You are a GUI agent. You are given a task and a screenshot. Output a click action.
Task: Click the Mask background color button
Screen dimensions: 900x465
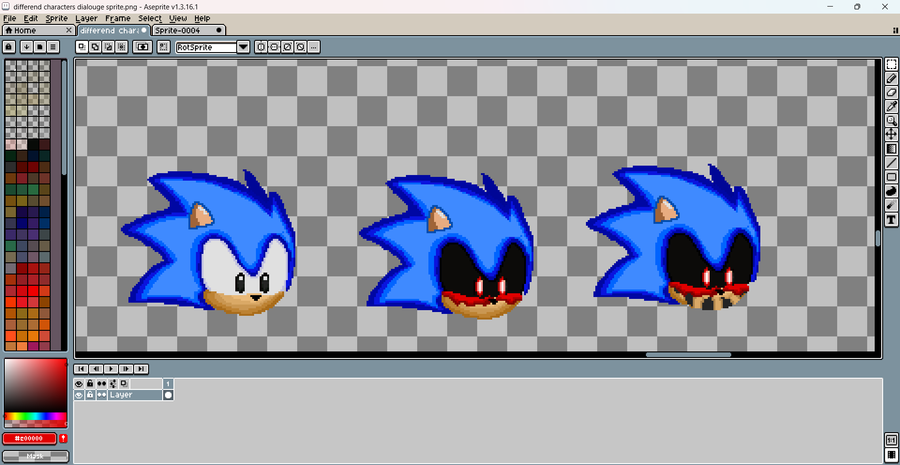[x=36, y=456]
